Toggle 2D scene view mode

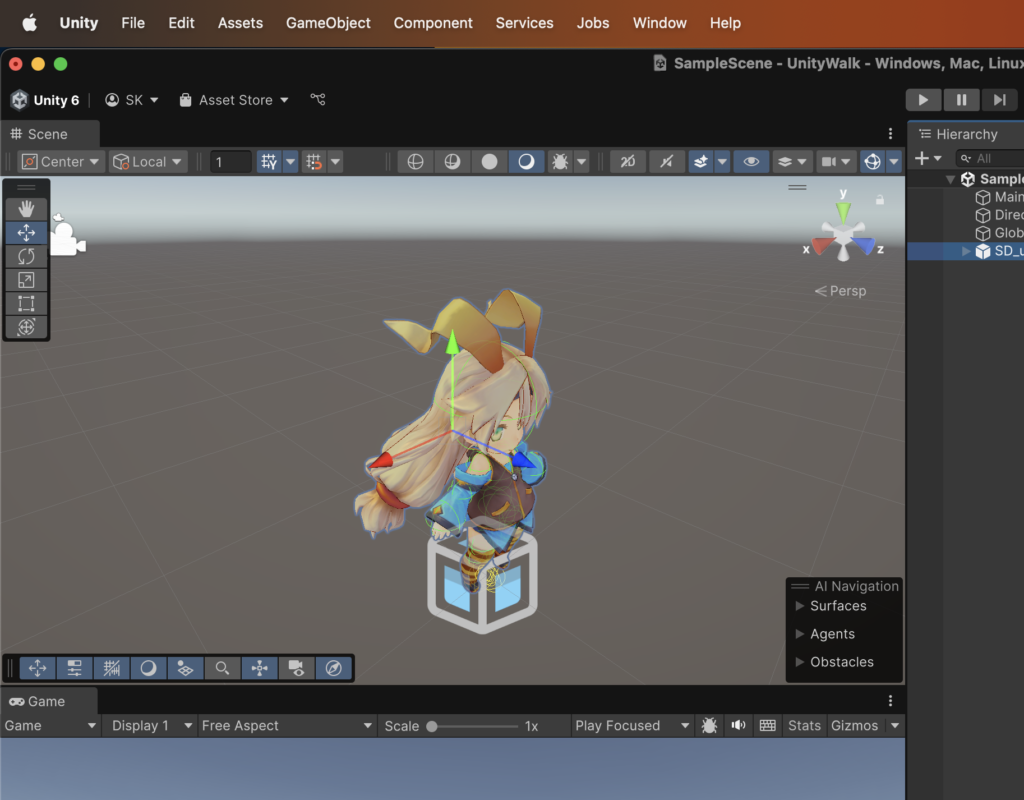(628, 161)
